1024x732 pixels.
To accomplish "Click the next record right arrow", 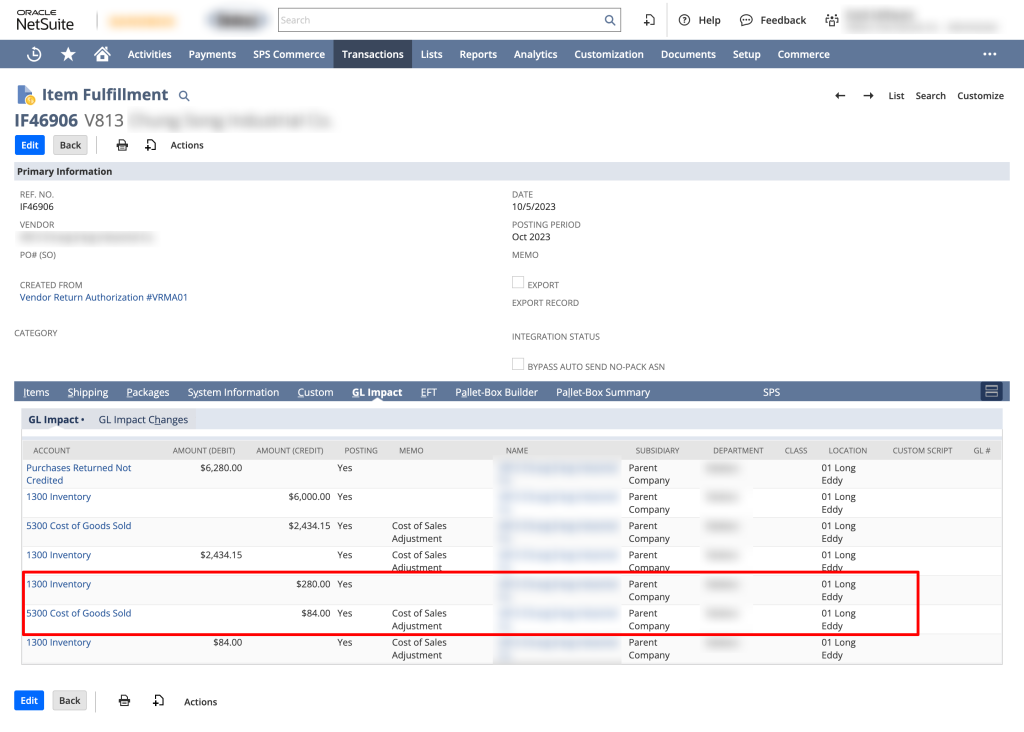I will coord(868,96).
